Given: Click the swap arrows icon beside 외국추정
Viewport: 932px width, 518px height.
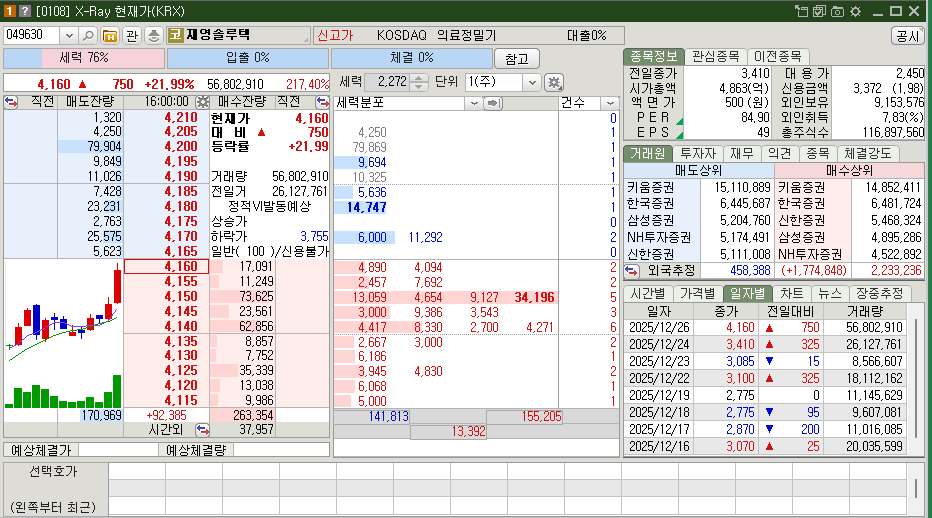Looking at the screenshot, I should pos(631,271).
